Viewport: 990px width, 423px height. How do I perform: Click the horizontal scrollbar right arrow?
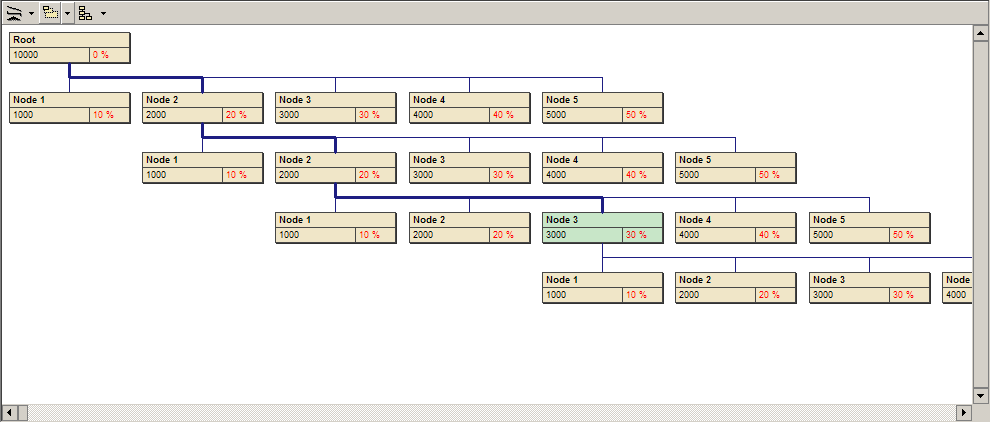pos(964,413)
